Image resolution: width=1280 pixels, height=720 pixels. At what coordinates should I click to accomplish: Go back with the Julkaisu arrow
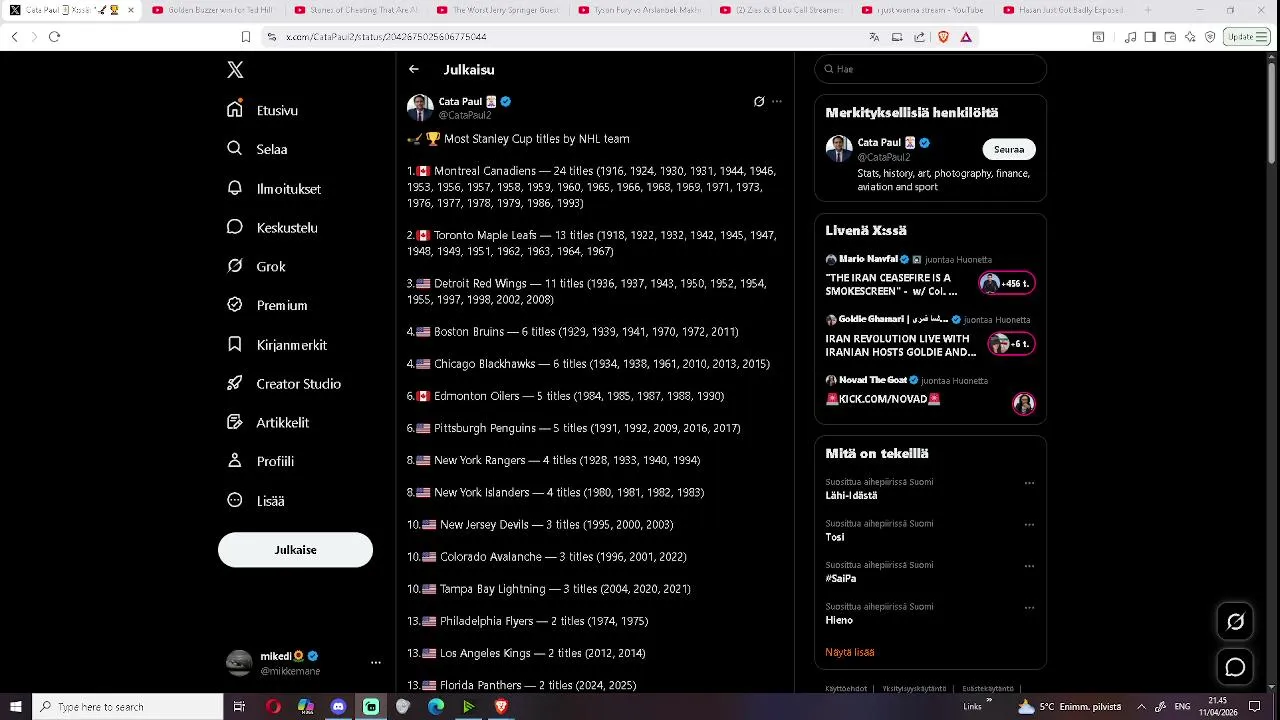[414, 70]
